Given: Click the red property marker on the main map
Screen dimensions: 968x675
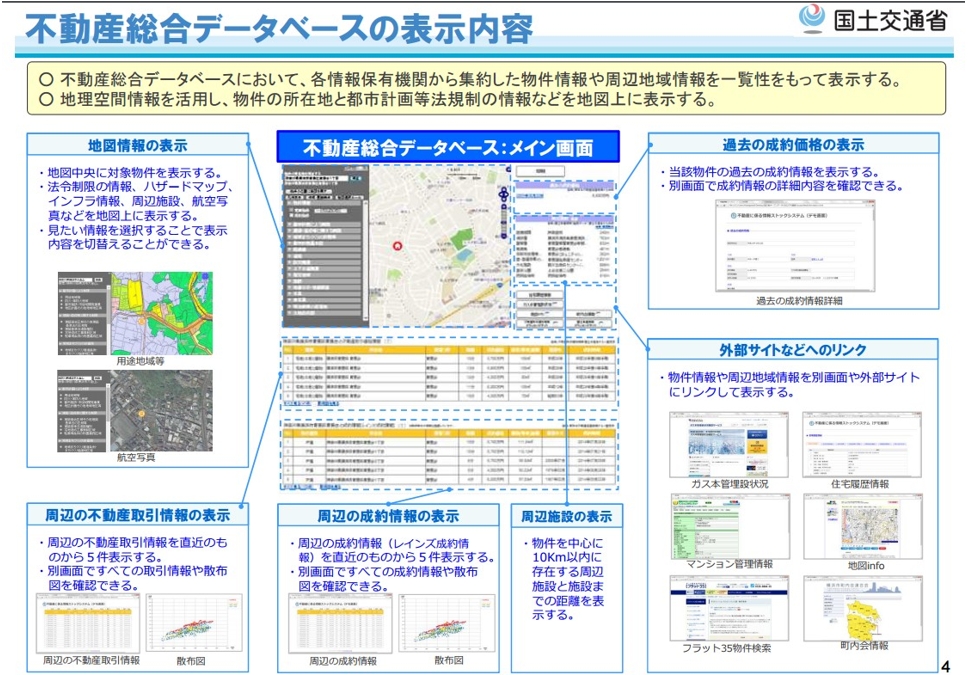Looking at the screenshot, I should point(397,246).
